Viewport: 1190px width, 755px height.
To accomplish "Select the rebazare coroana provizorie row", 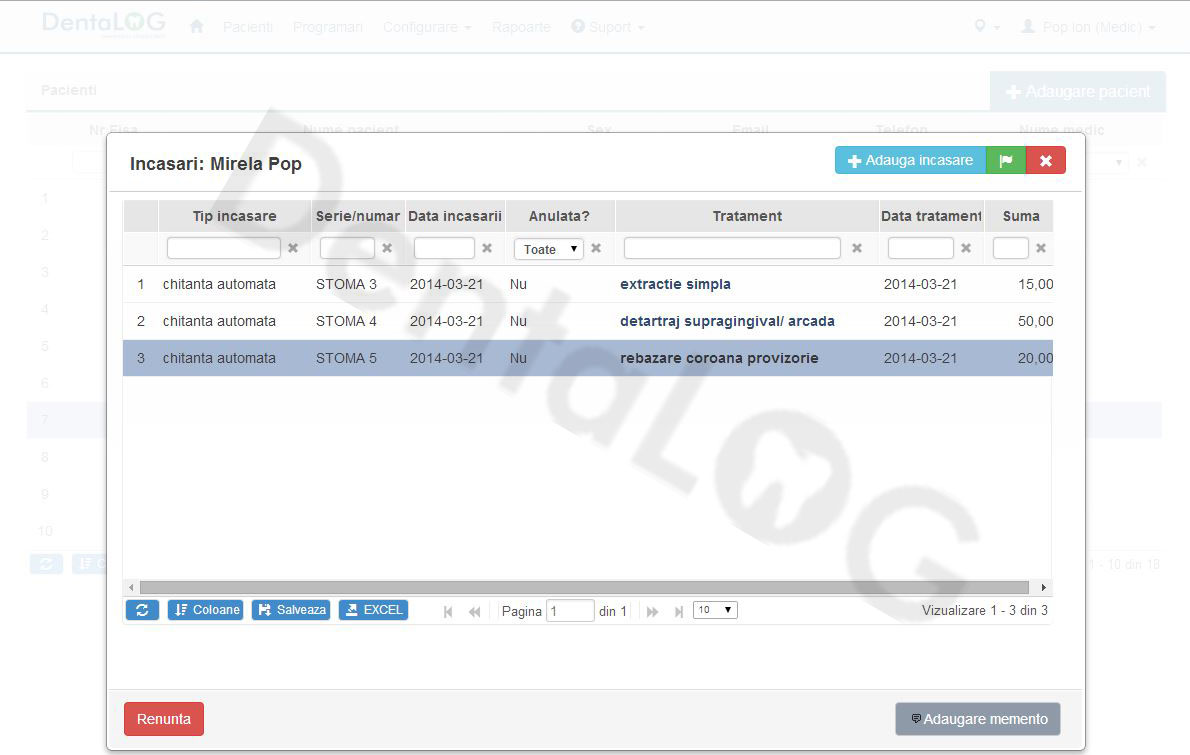I will click(x=587, y=358).
